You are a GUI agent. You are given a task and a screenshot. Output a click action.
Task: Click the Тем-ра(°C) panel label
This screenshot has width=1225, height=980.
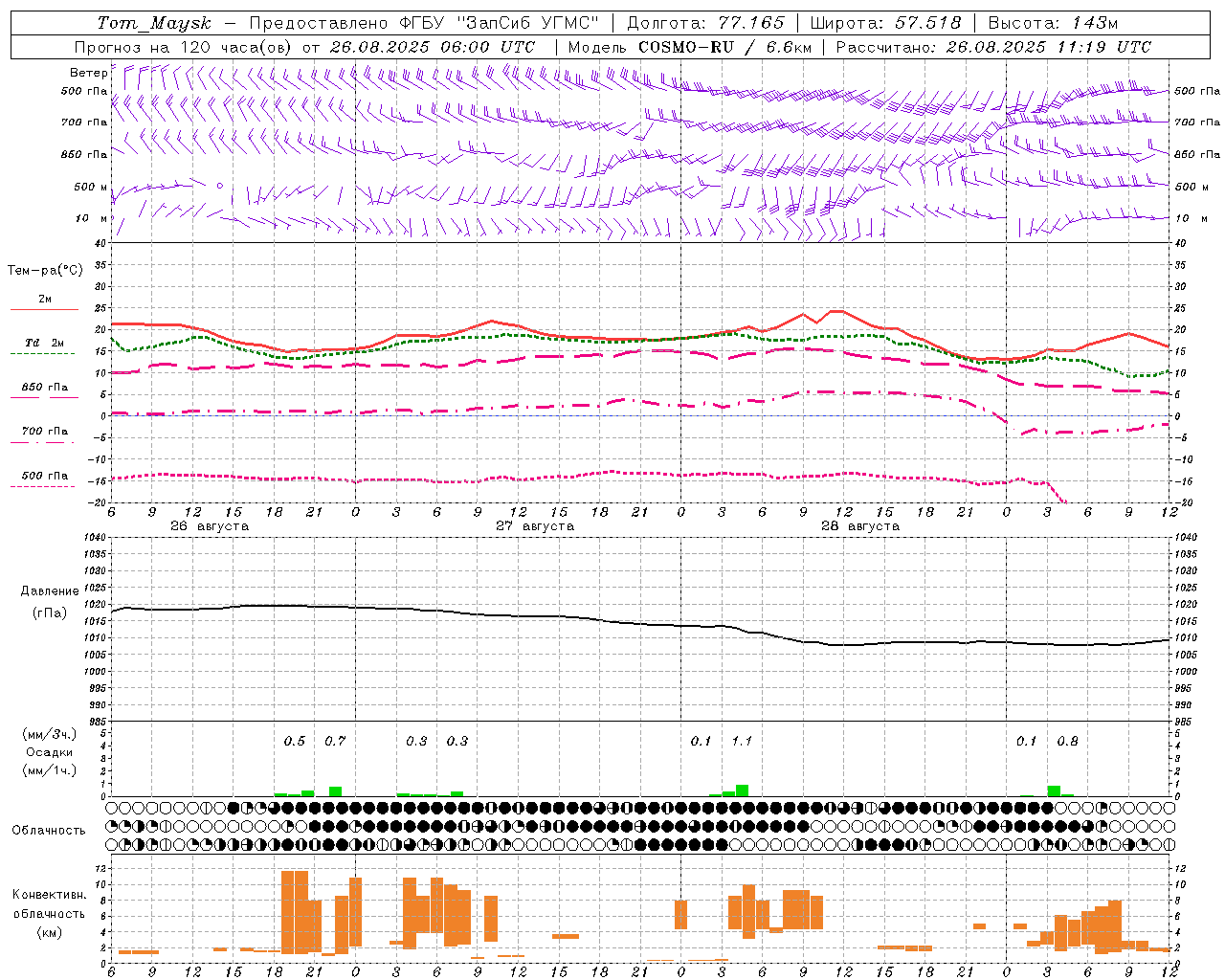(45, 271)
